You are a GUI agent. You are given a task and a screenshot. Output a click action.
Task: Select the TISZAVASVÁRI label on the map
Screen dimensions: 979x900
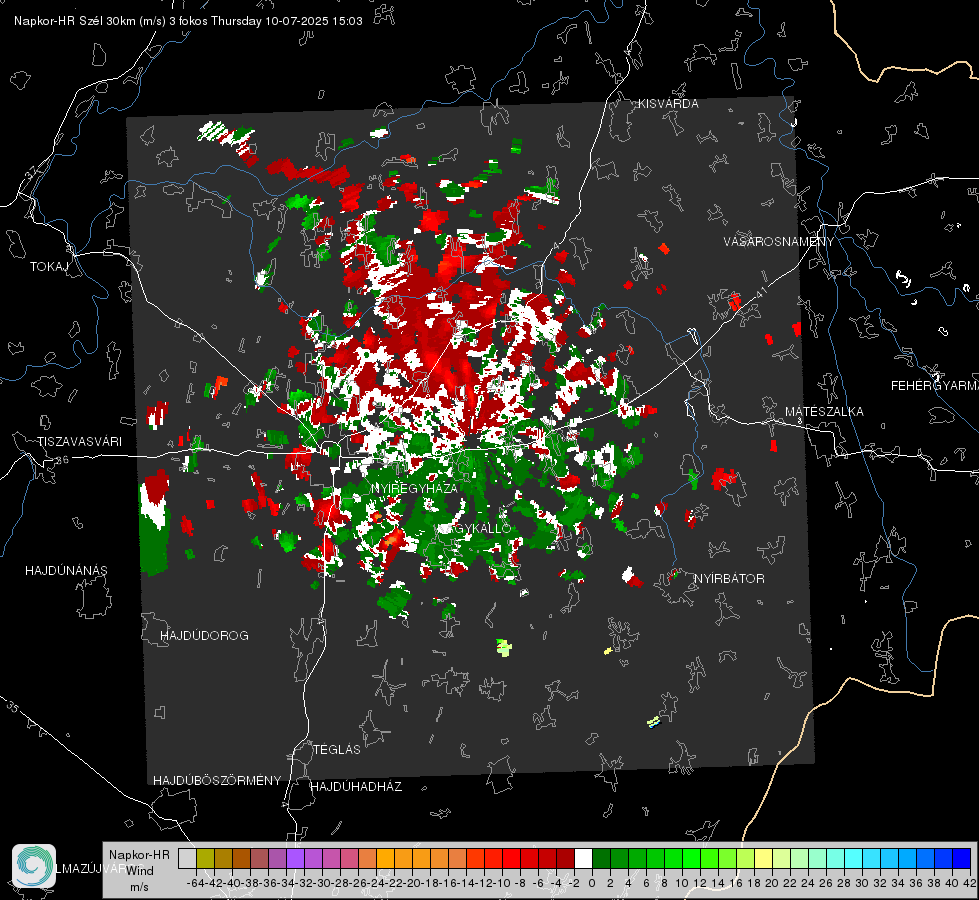tap(79, 442)
